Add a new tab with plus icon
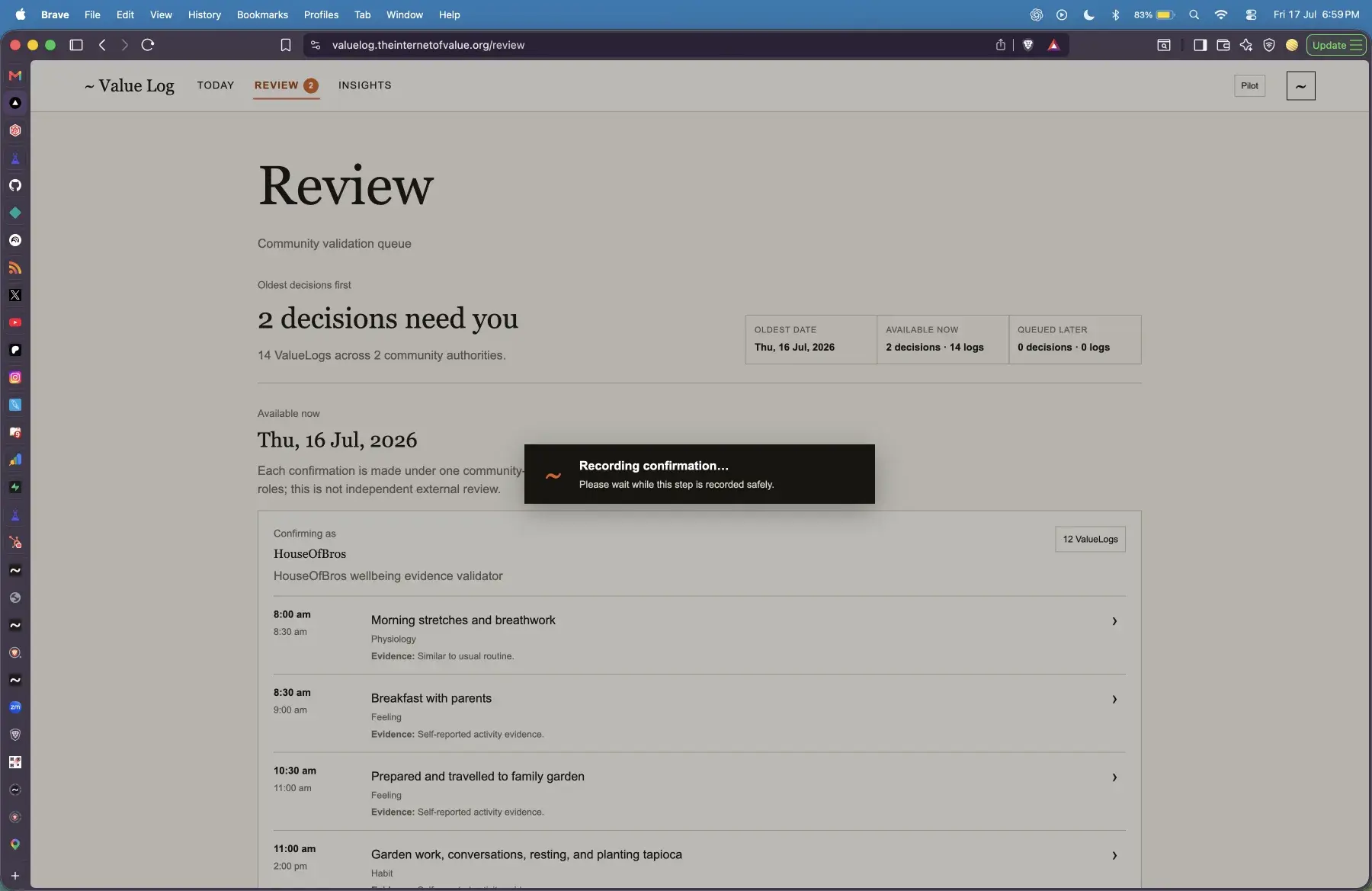This screenshot has width=1372, height=891. [x=15, y=876]
